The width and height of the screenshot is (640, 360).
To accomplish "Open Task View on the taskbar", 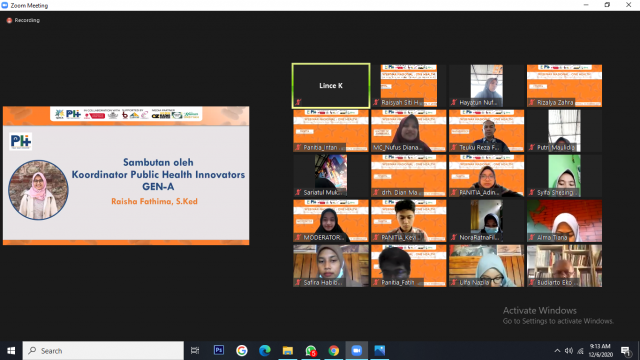I will point(195,350).
